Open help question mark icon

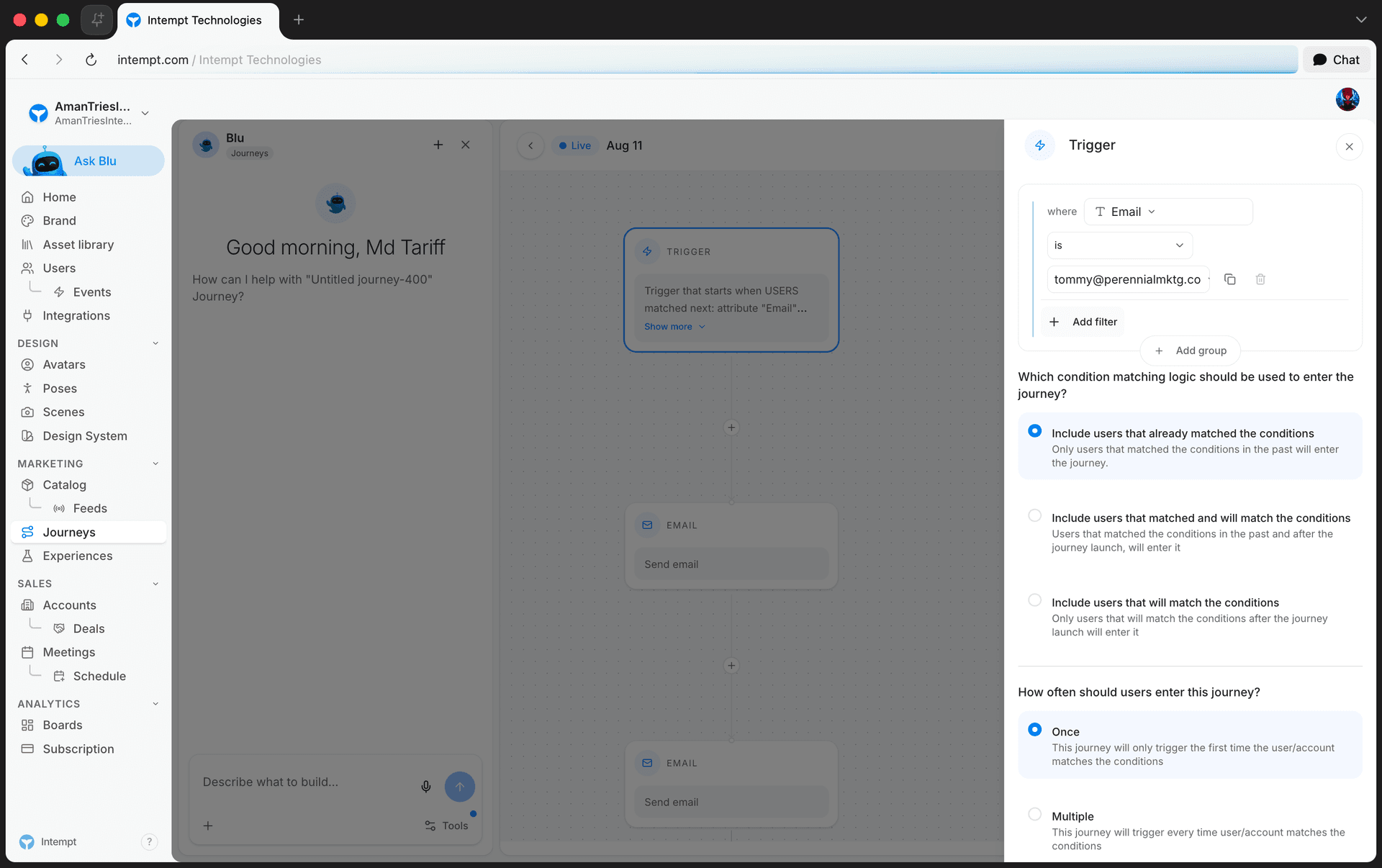[149, 842]
